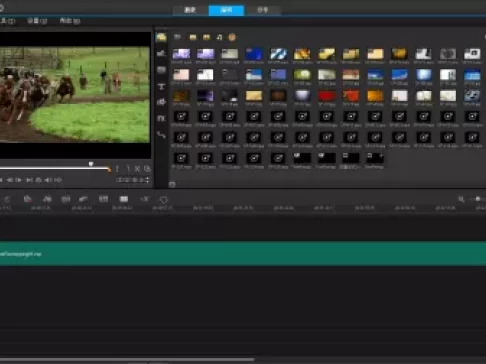This screenshot has width=486, height=364.
Task: Play the preview clip
Action: [19, 180]
